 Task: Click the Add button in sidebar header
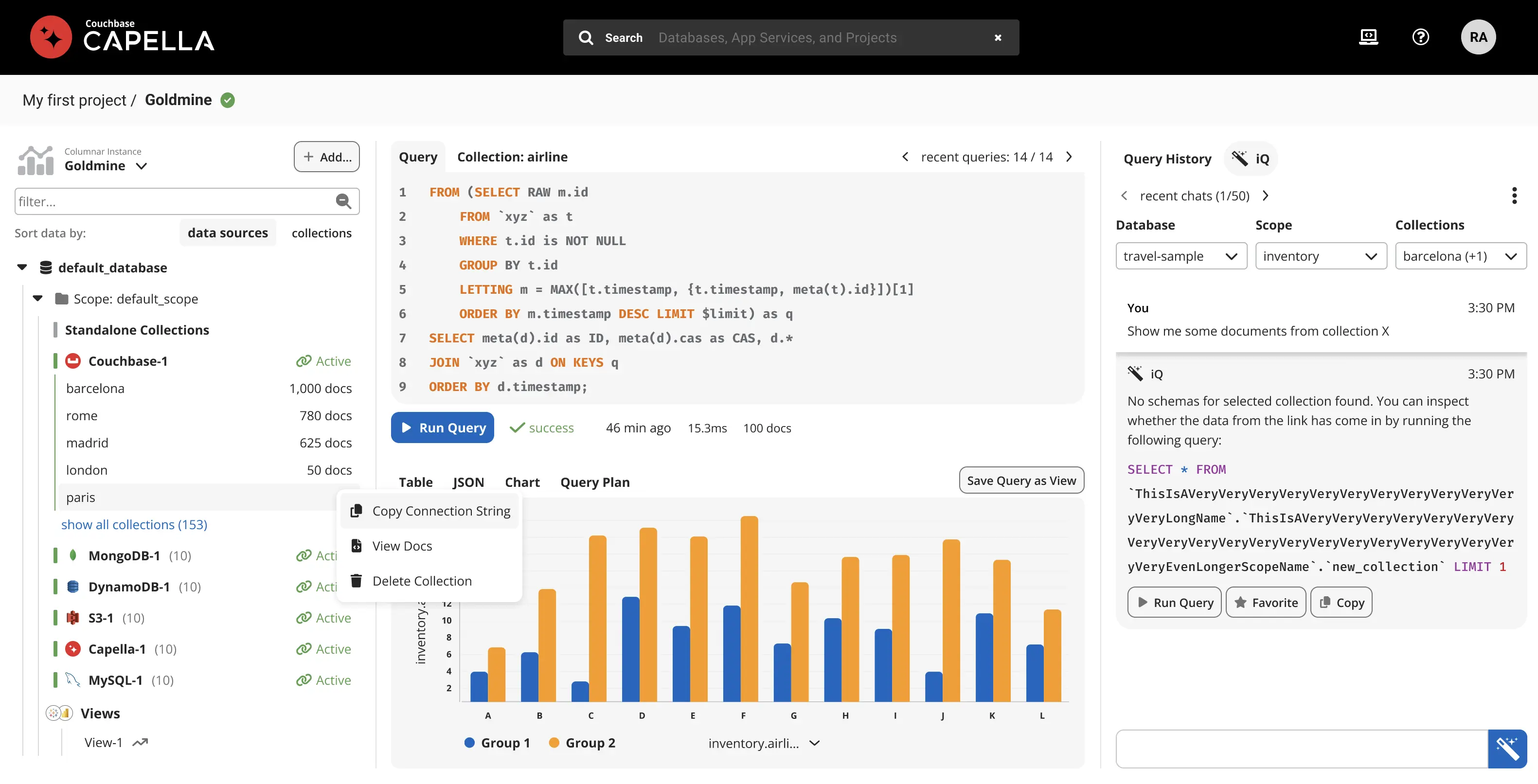click(x=326, y=157)
